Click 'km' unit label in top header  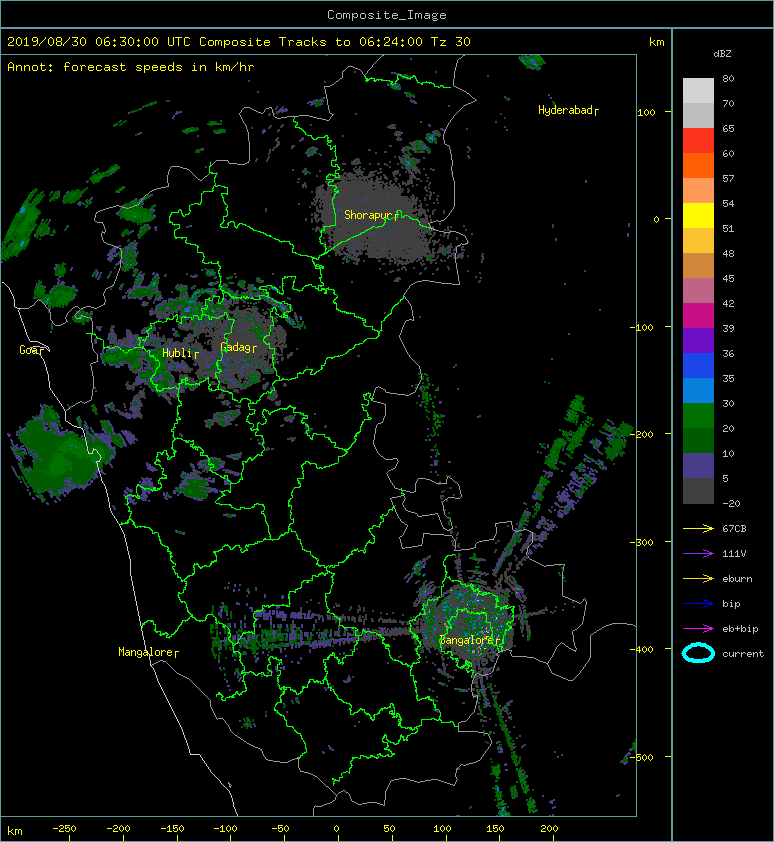pos(656,42)
